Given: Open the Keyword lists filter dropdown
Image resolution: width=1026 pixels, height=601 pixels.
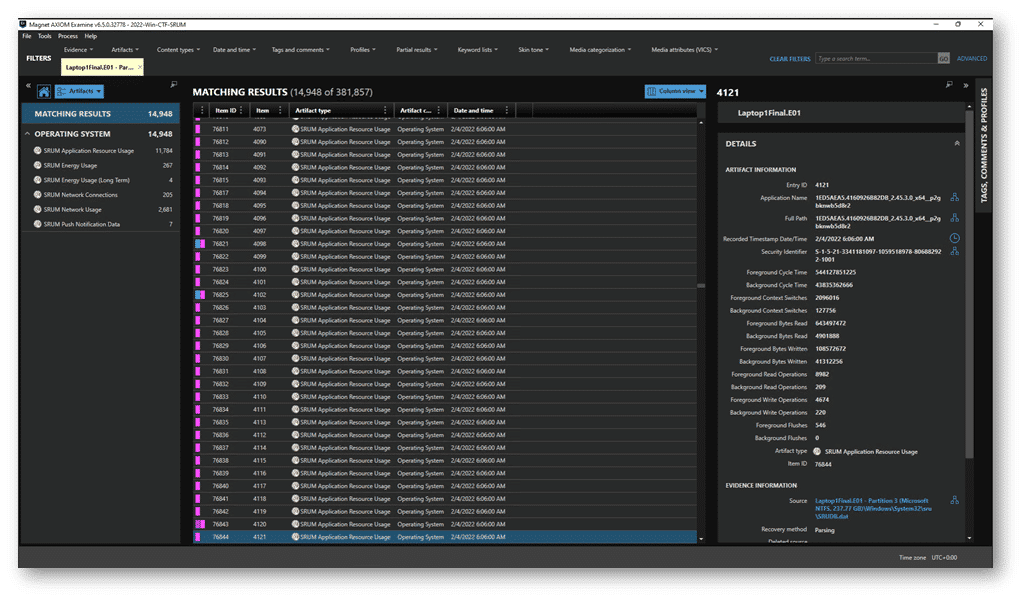Looking at the screenshot, I should pos(478,50).
